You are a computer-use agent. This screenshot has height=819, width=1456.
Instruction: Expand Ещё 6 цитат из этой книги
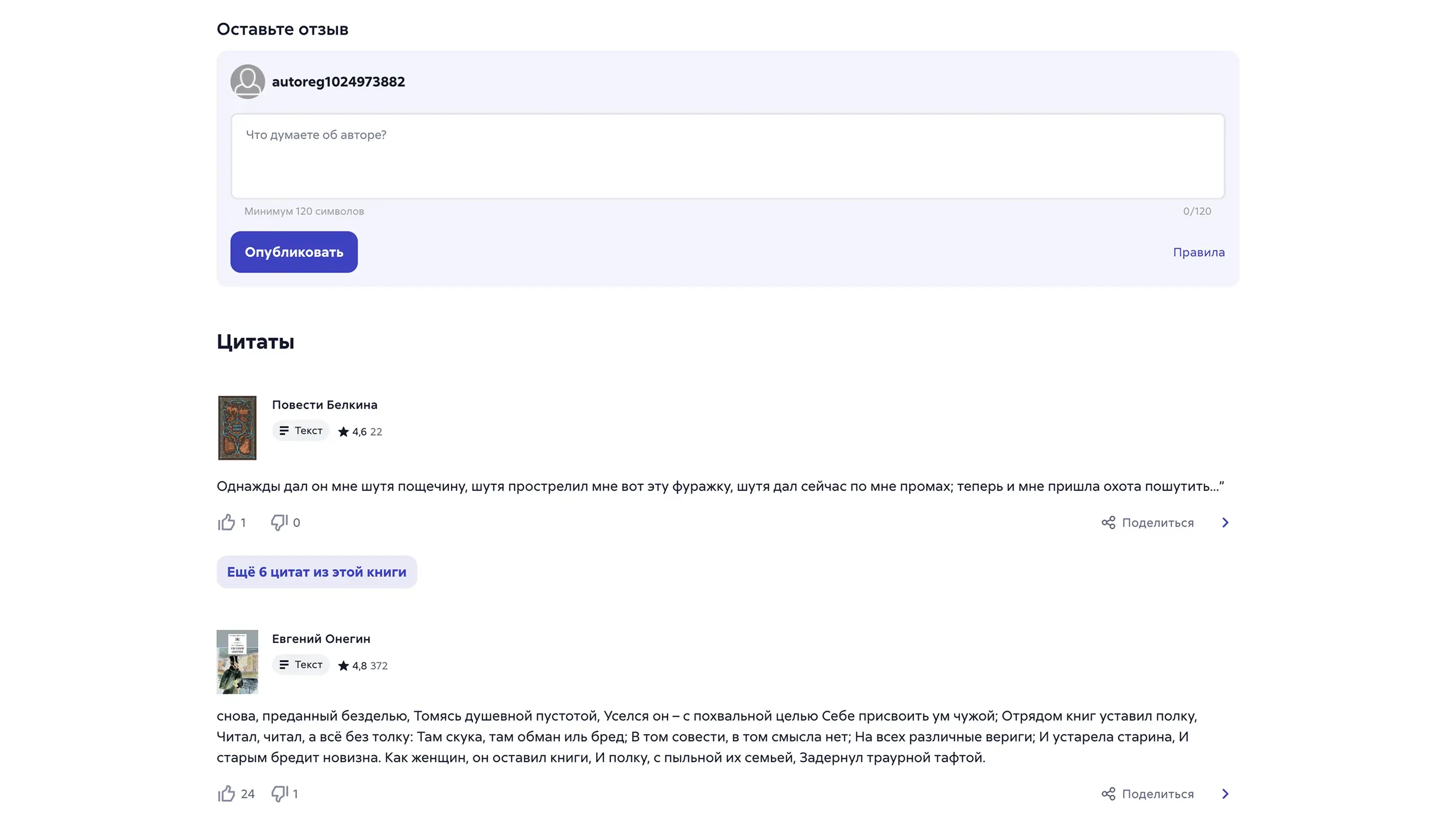[316, 572]
